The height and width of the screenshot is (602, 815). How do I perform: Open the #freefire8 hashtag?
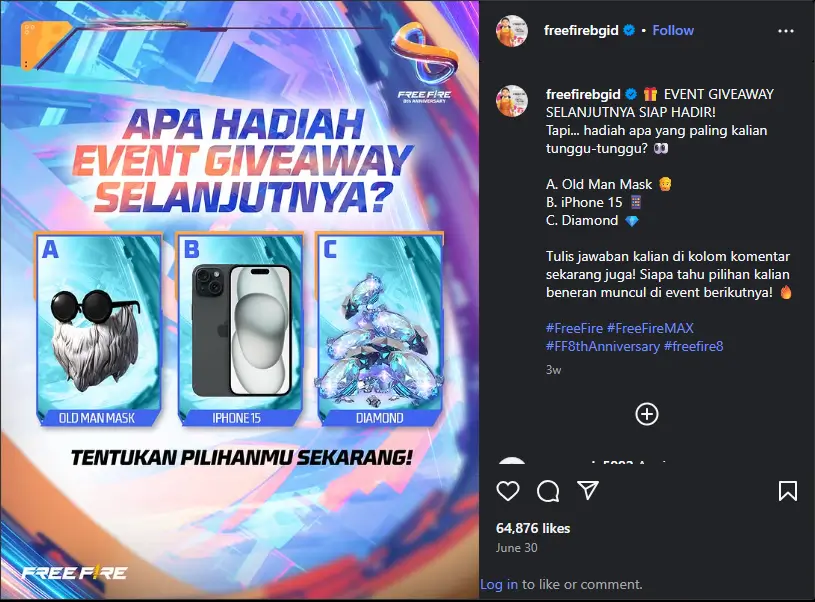(693, 346)
